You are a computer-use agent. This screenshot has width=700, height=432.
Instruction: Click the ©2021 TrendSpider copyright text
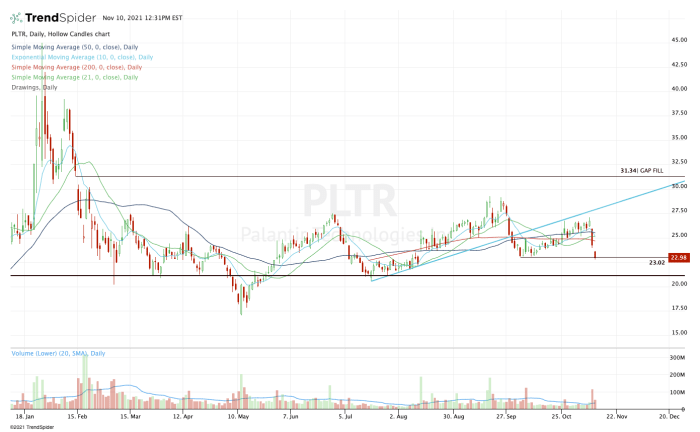click(x=32, y=428)
